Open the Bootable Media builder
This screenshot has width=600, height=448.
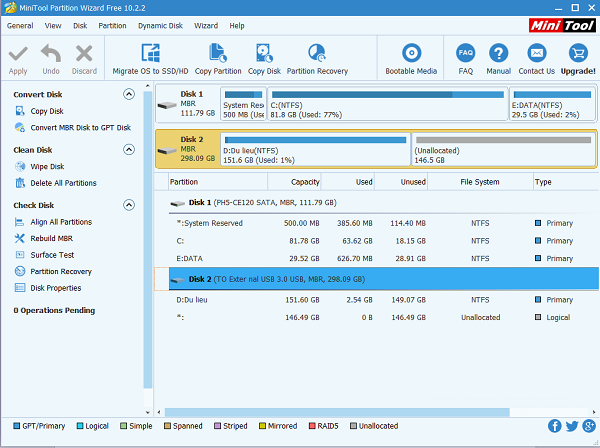click(x=412, y=53)
